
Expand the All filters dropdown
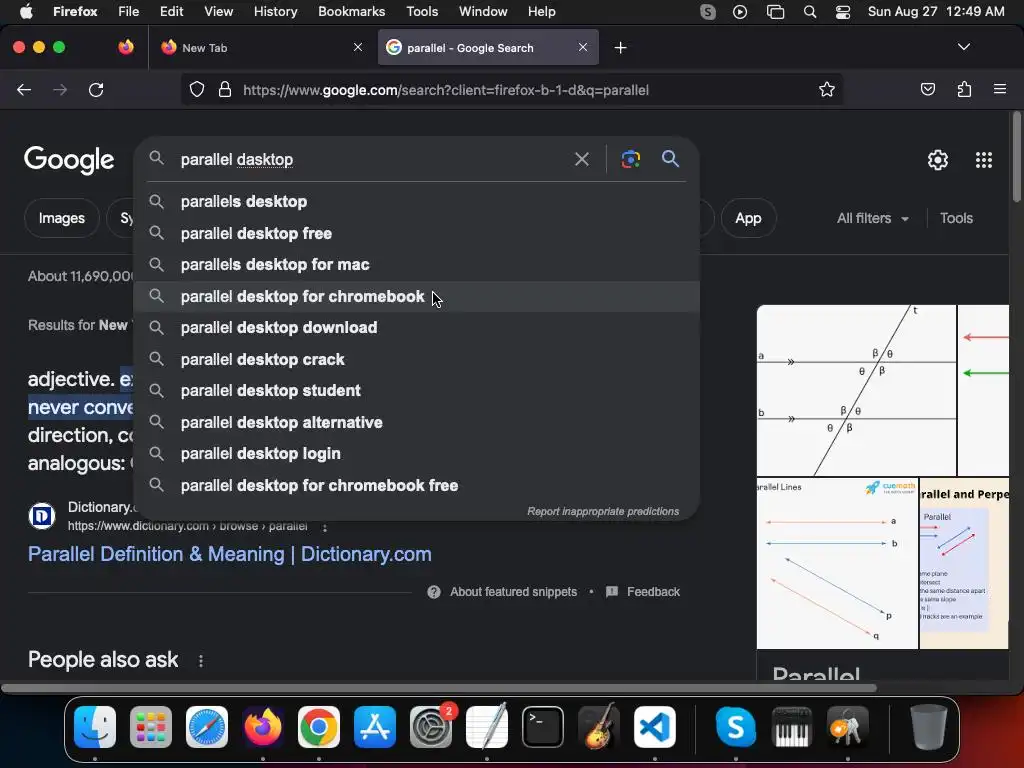tap(872, 218)
